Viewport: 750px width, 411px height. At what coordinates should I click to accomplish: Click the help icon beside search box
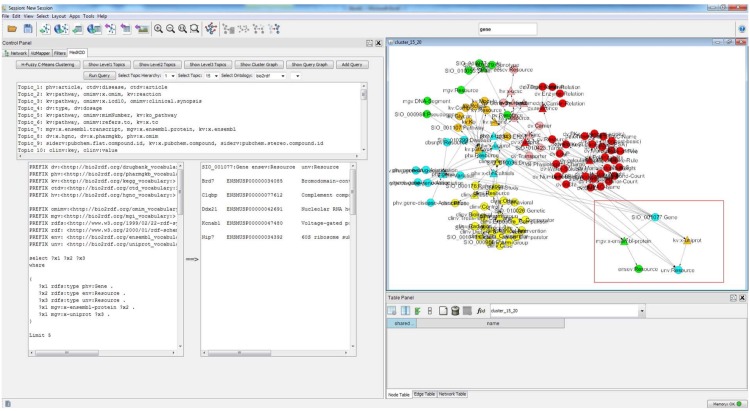741,30
